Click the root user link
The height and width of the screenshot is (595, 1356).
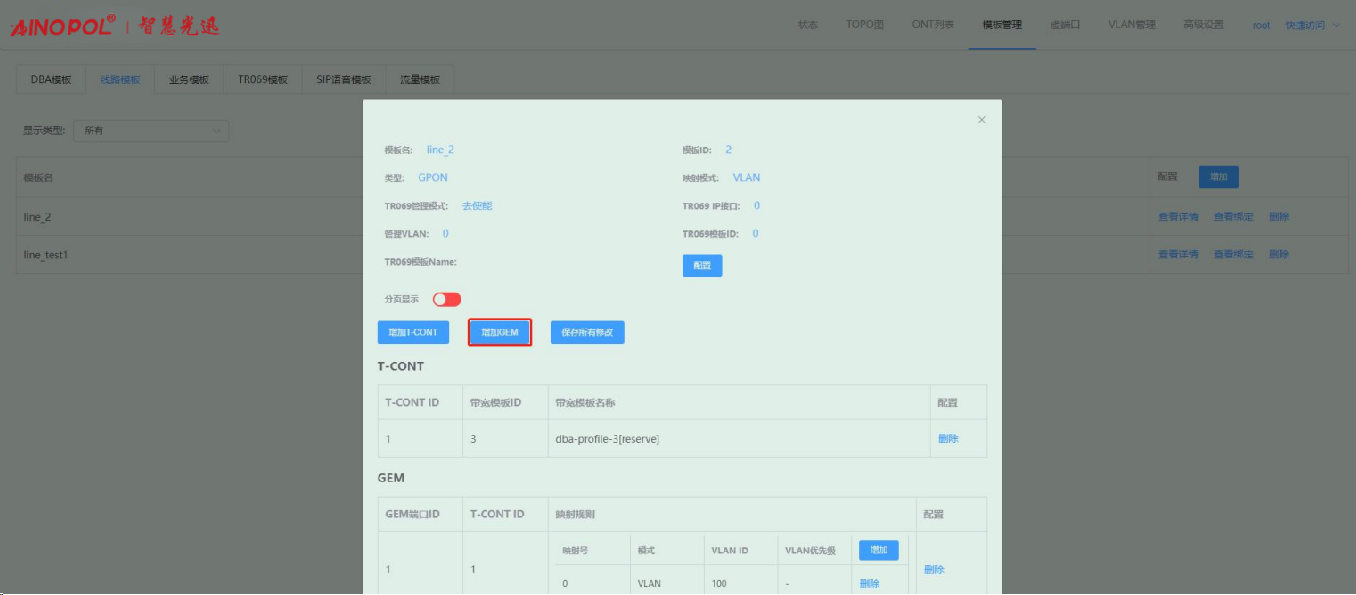[x=1261, y=25]
